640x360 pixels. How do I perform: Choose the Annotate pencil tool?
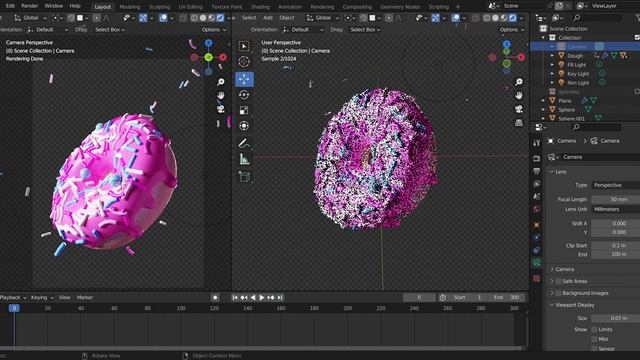click(244, 143)
